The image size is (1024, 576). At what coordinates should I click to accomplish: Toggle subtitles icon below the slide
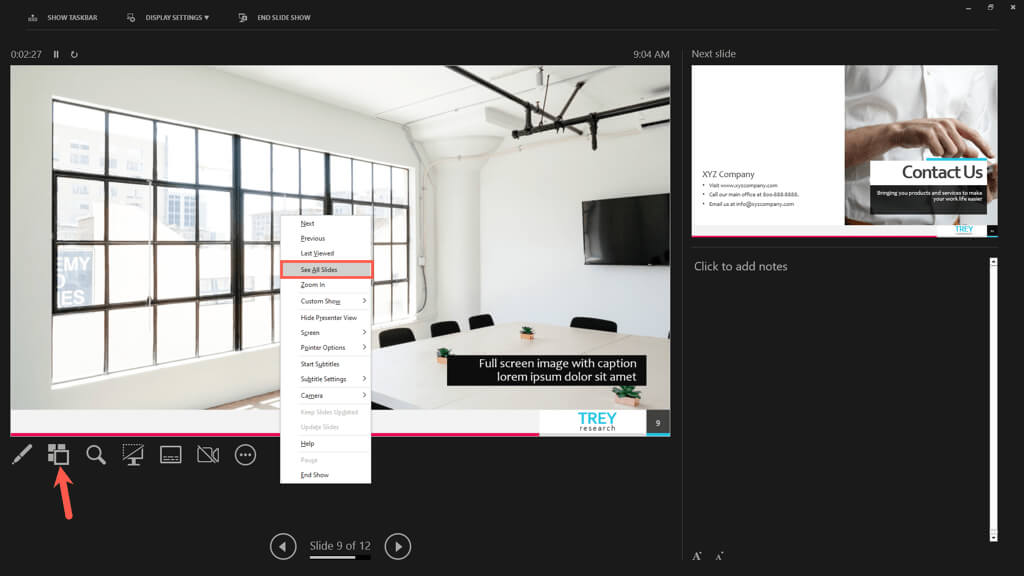coord(170,455)
